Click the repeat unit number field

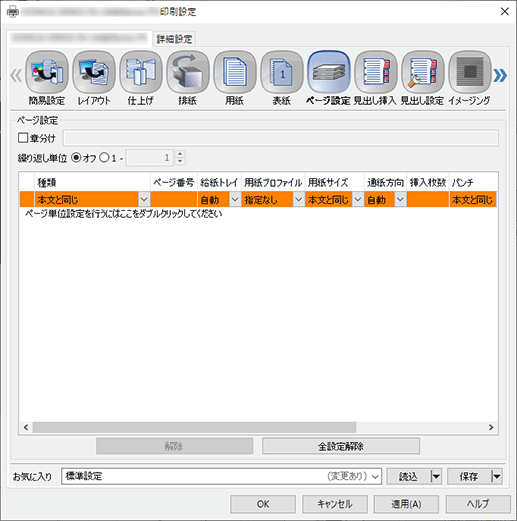[149, 158]
